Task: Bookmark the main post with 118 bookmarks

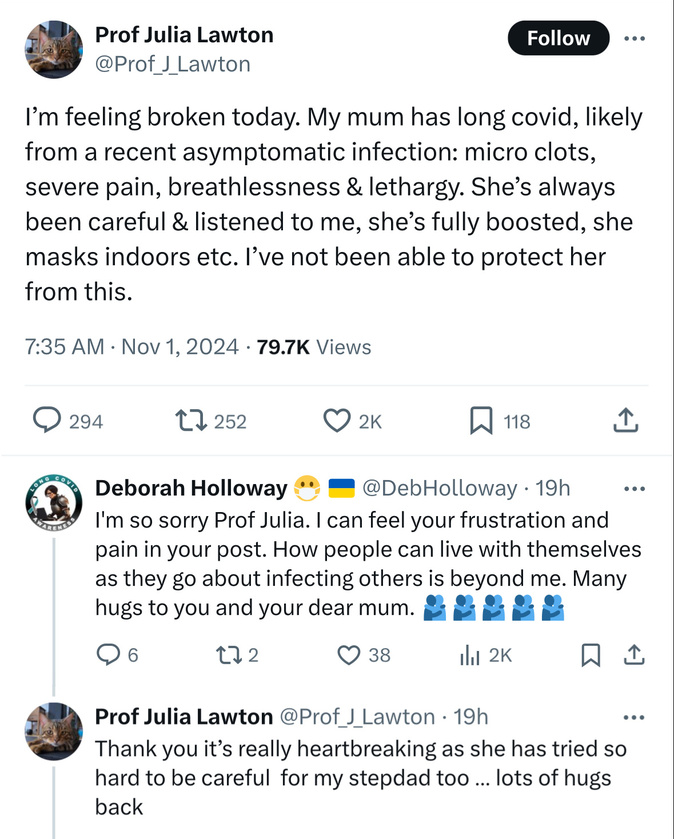Action: (482, 422)
